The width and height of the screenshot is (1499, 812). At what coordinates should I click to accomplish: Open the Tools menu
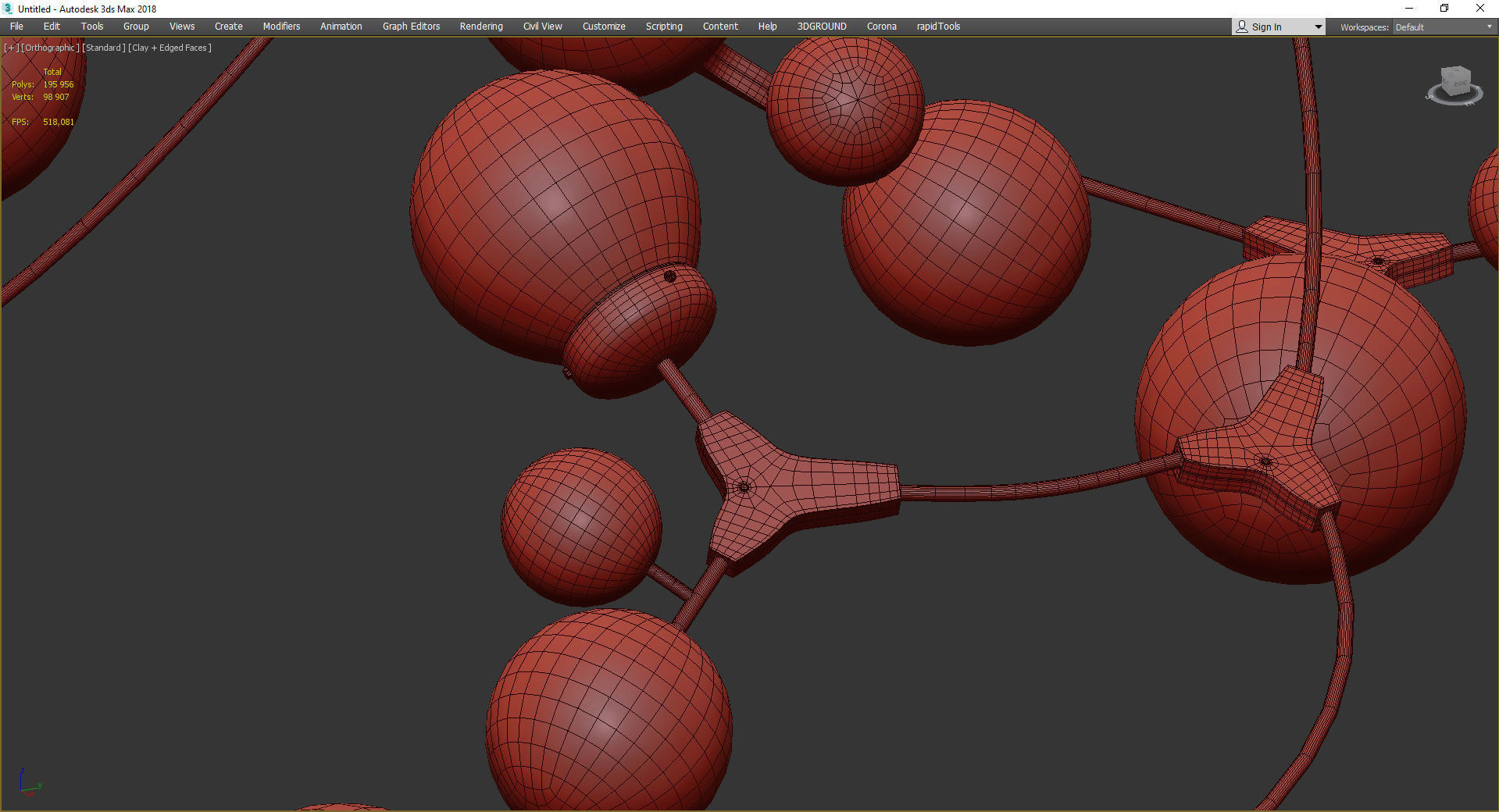[x=92, y=27]
